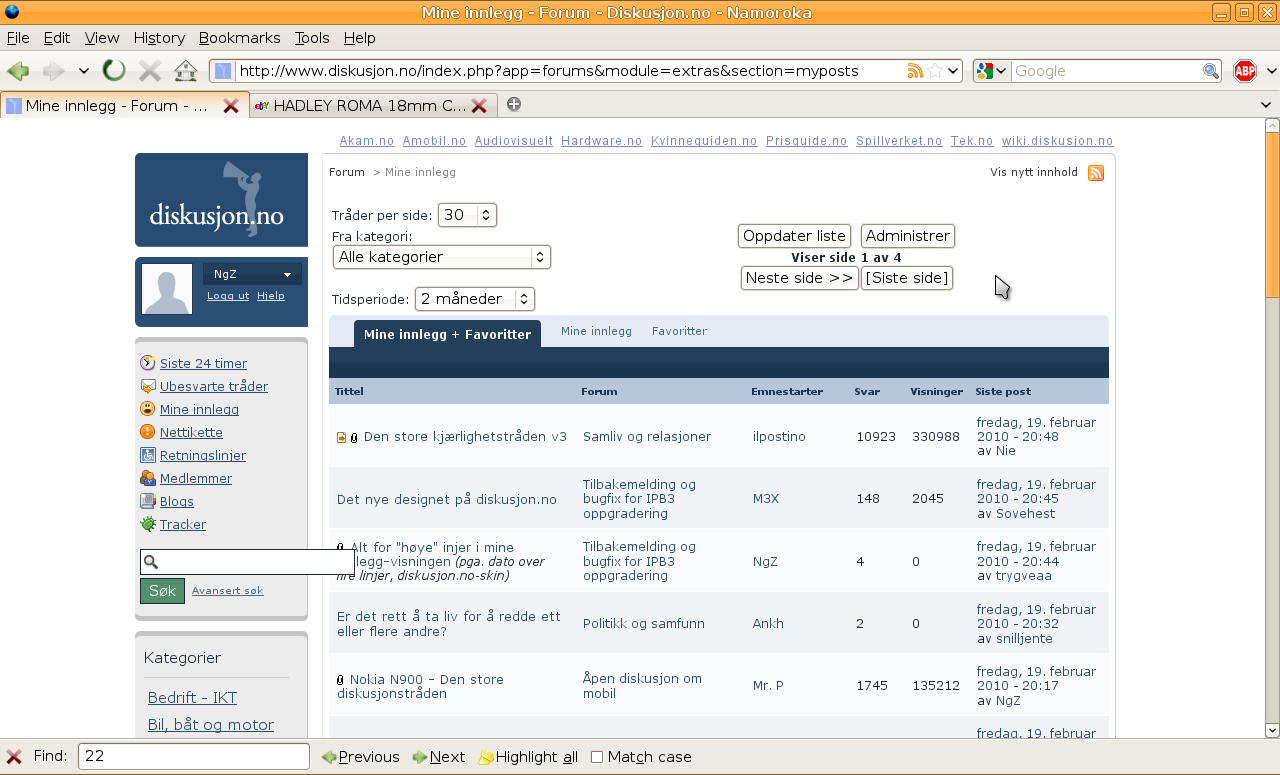
Task: Go to Neste side >>
Action: point(800,278)
